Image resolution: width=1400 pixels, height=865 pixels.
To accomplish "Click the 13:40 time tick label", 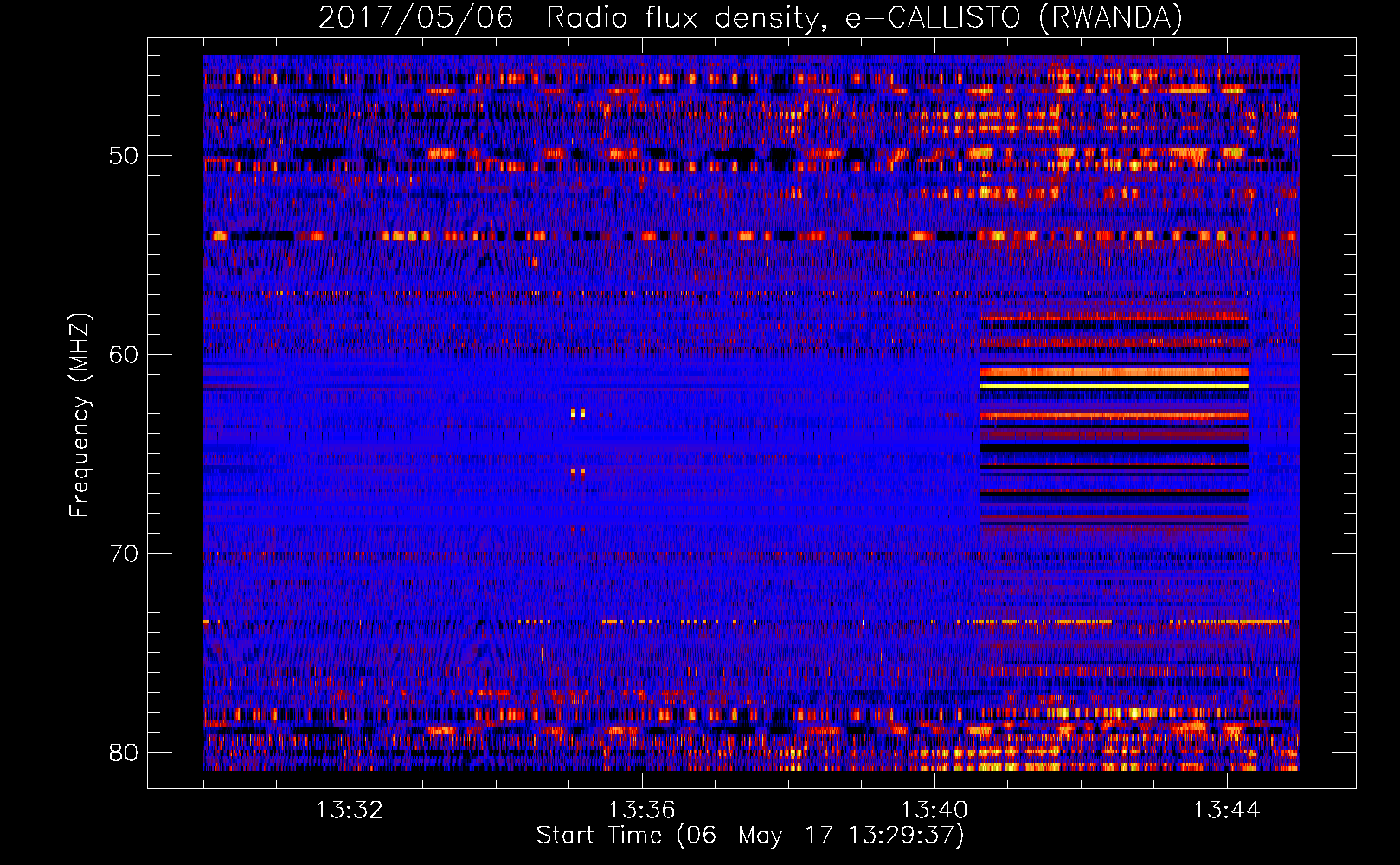I will point(934,811).
